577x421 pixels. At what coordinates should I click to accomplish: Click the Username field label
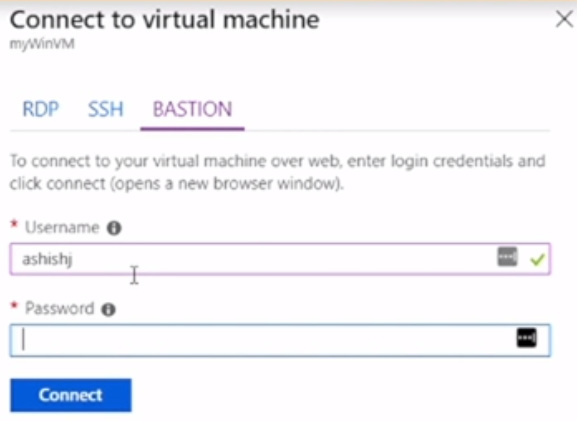62,227
